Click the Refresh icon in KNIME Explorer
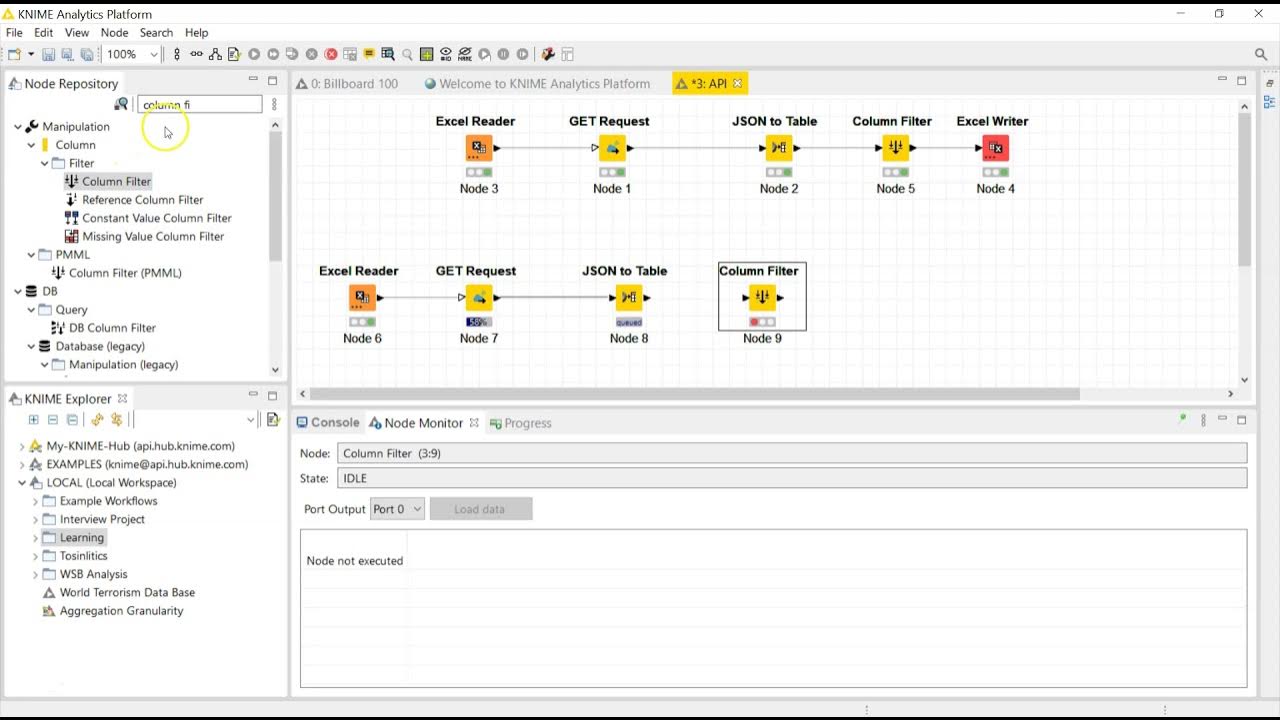Screen dimensions: 1280x720 click(x=97, y=420)
